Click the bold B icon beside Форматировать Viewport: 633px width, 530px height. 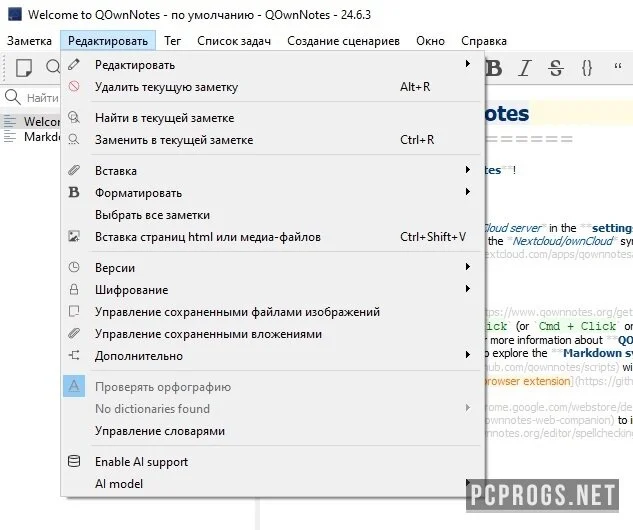click(74, 192)
